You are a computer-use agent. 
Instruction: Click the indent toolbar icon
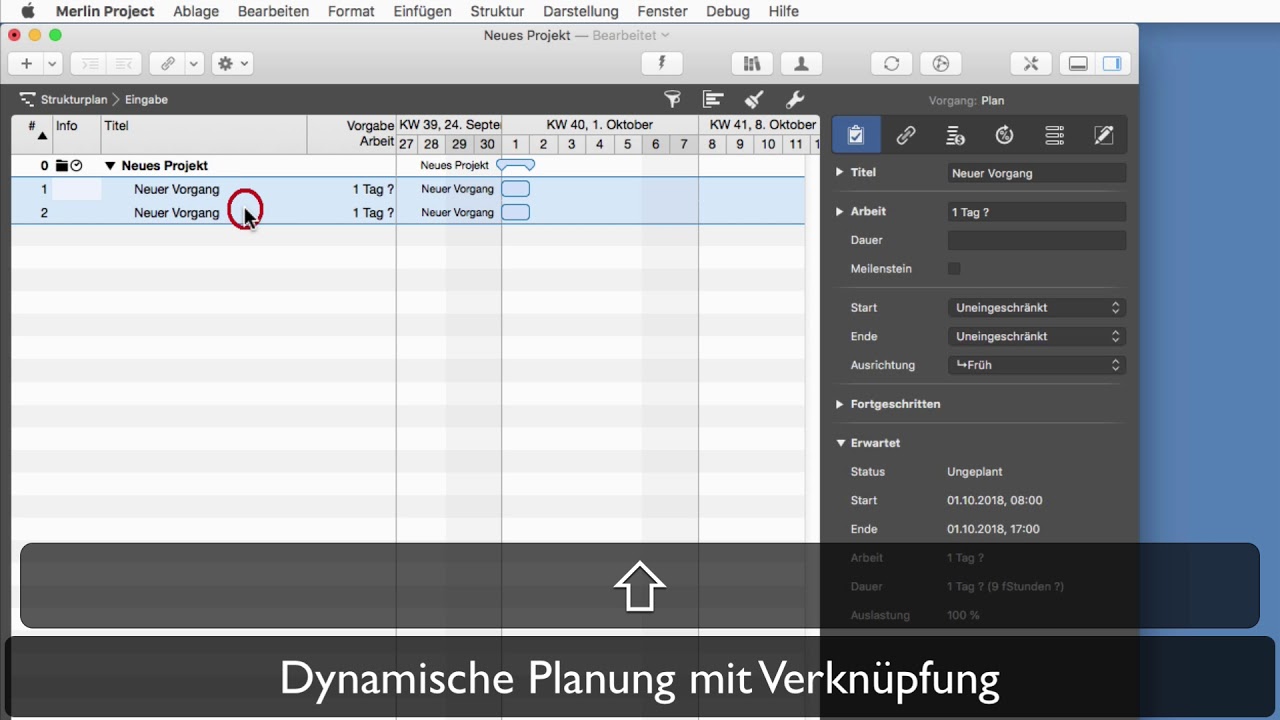point(89,63)
